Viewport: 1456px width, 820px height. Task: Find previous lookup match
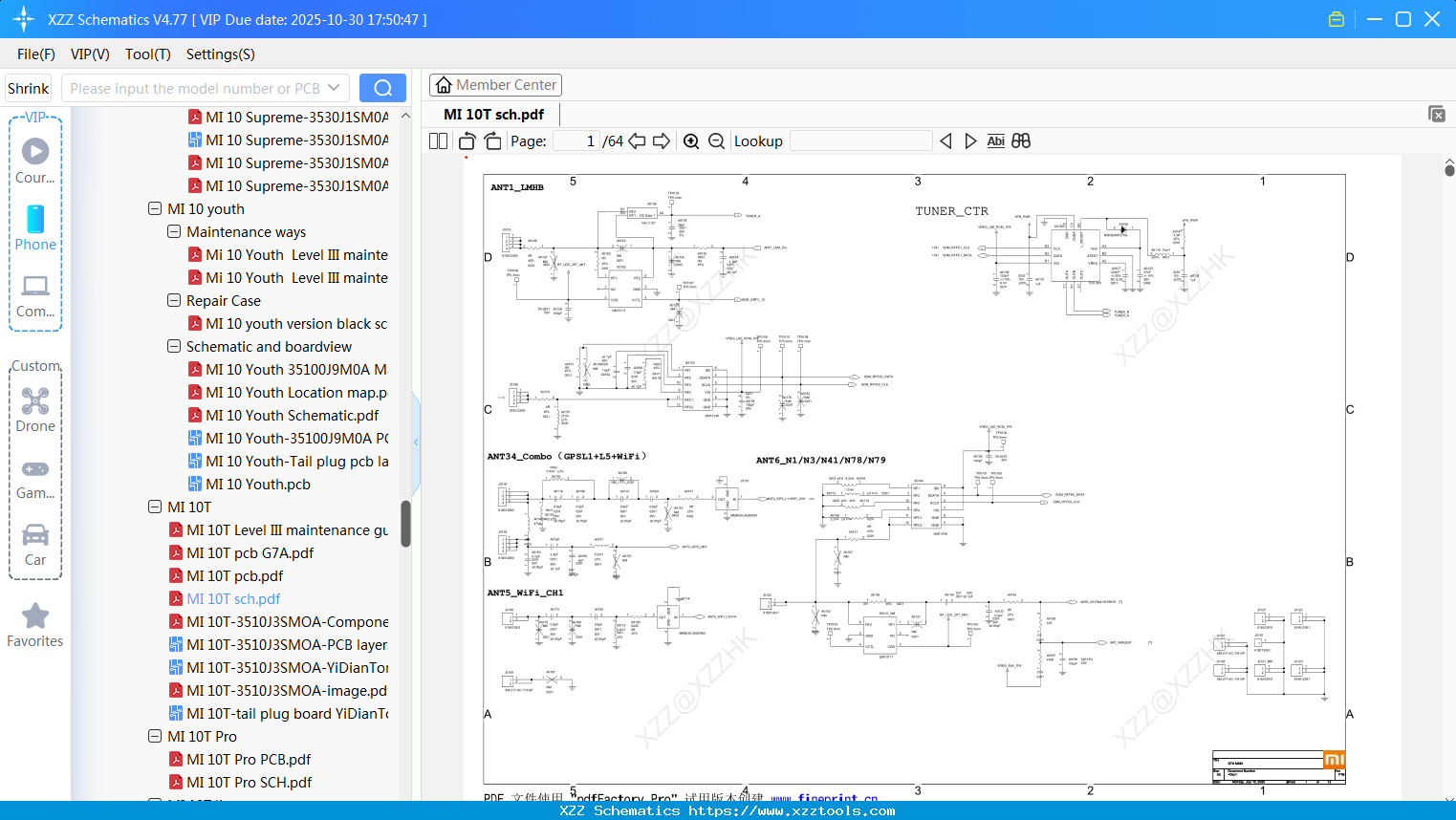945,141
